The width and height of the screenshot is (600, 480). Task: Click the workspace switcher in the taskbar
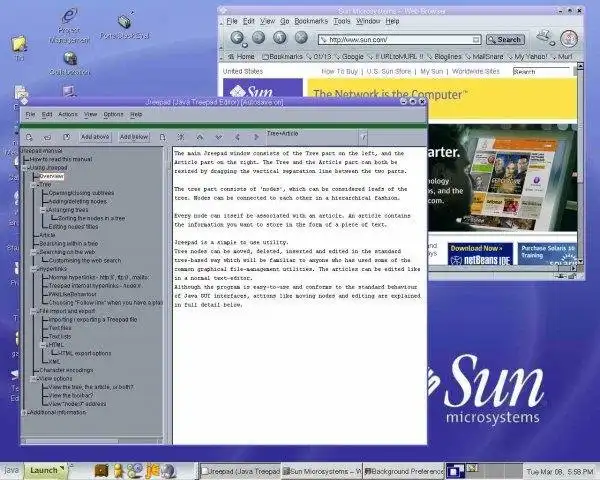point(484,471)
